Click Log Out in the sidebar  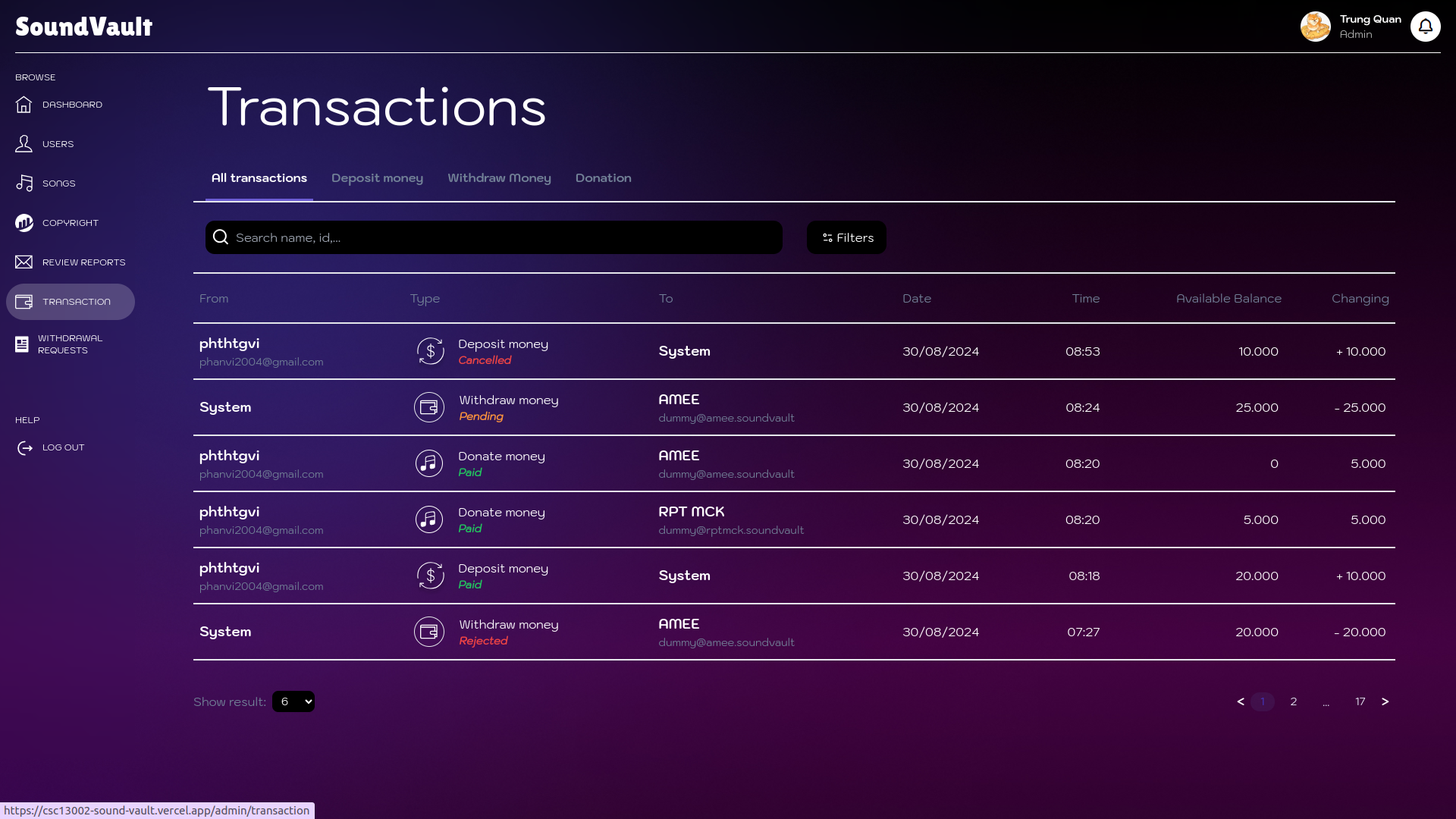pyautogui.click(x=63, y=447)
